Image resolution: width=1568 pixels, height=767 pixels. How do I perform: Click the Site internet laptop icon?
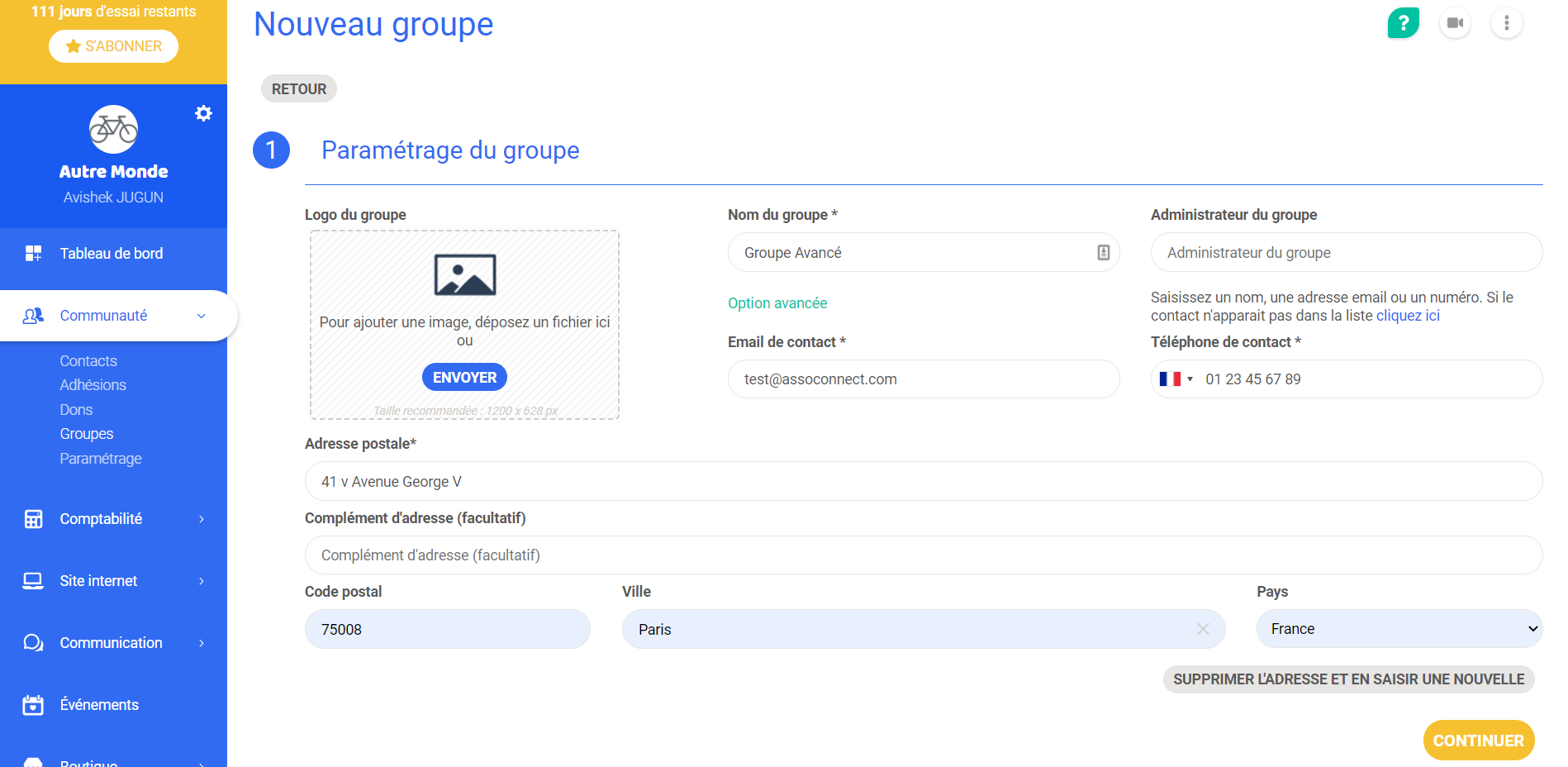click(33, 581)
